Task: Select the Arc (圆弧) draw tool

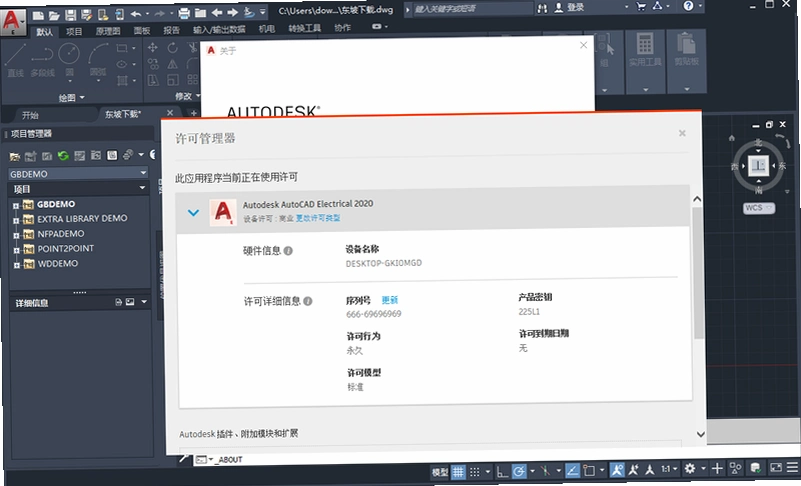Action: (98, 60)
